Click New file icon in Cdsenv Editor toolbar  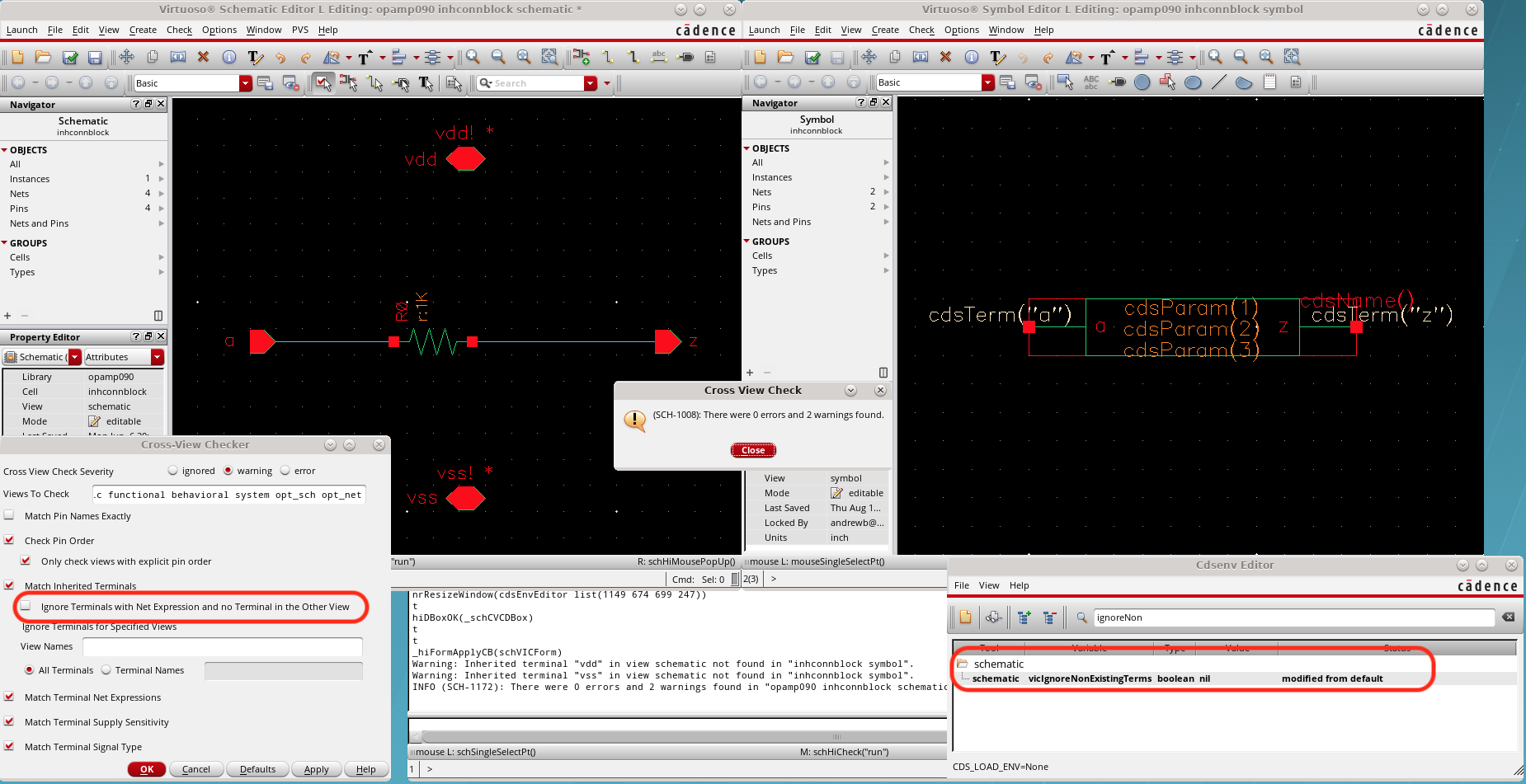click(x=966, y=617)
